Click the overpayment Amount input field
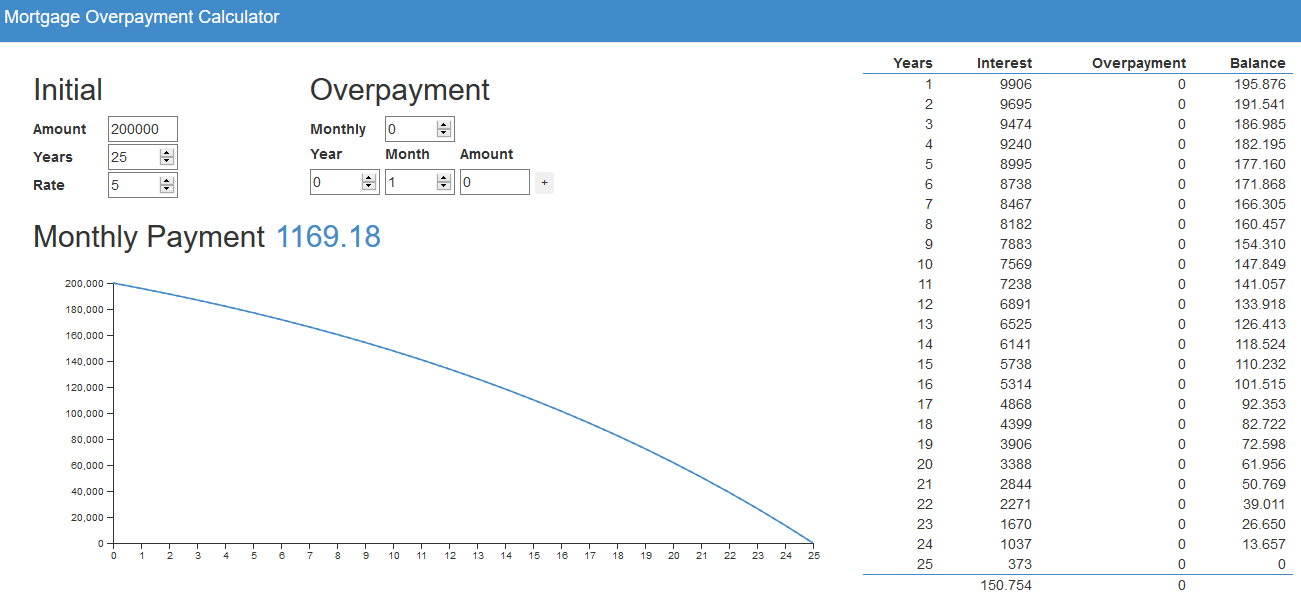 [x=494, y=182]
